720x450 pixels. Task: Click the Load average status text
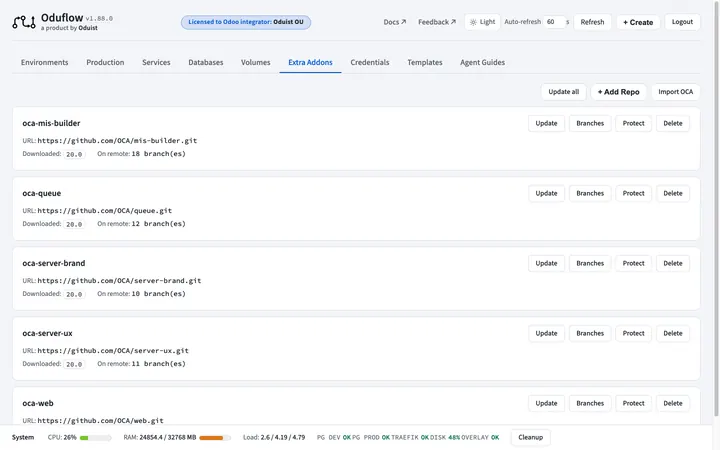pyautogui.click(x=274, y=437)
